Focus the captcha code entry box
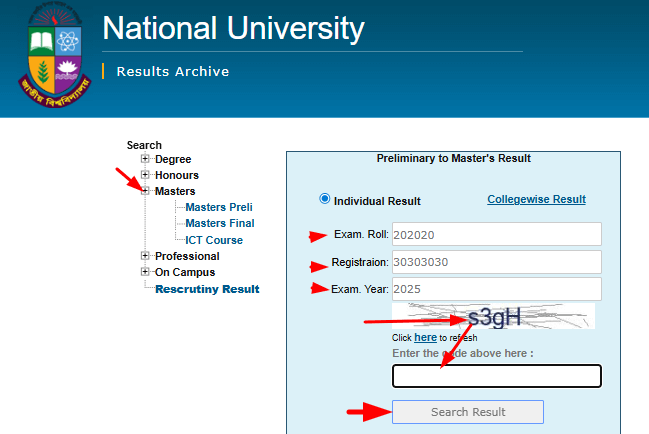 (497, 376)
